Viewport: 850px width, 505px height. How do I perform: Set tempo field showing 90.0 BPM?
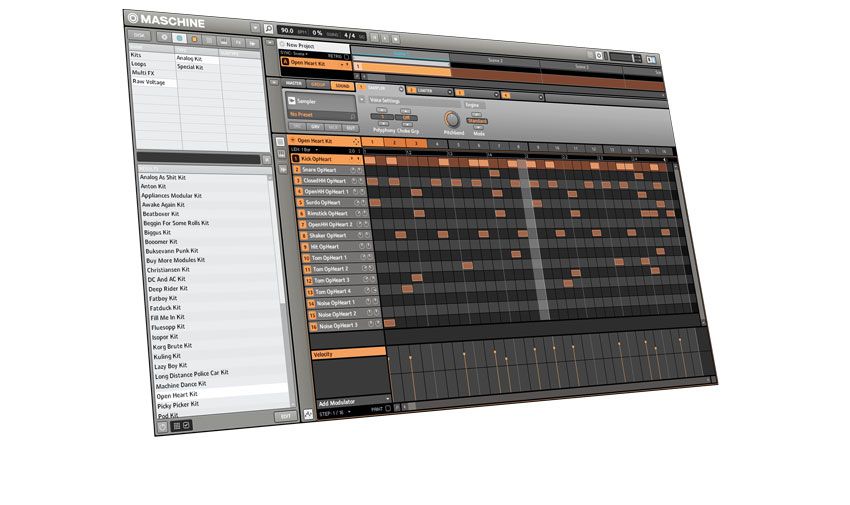pyautogui.click(x=287, y=31)
